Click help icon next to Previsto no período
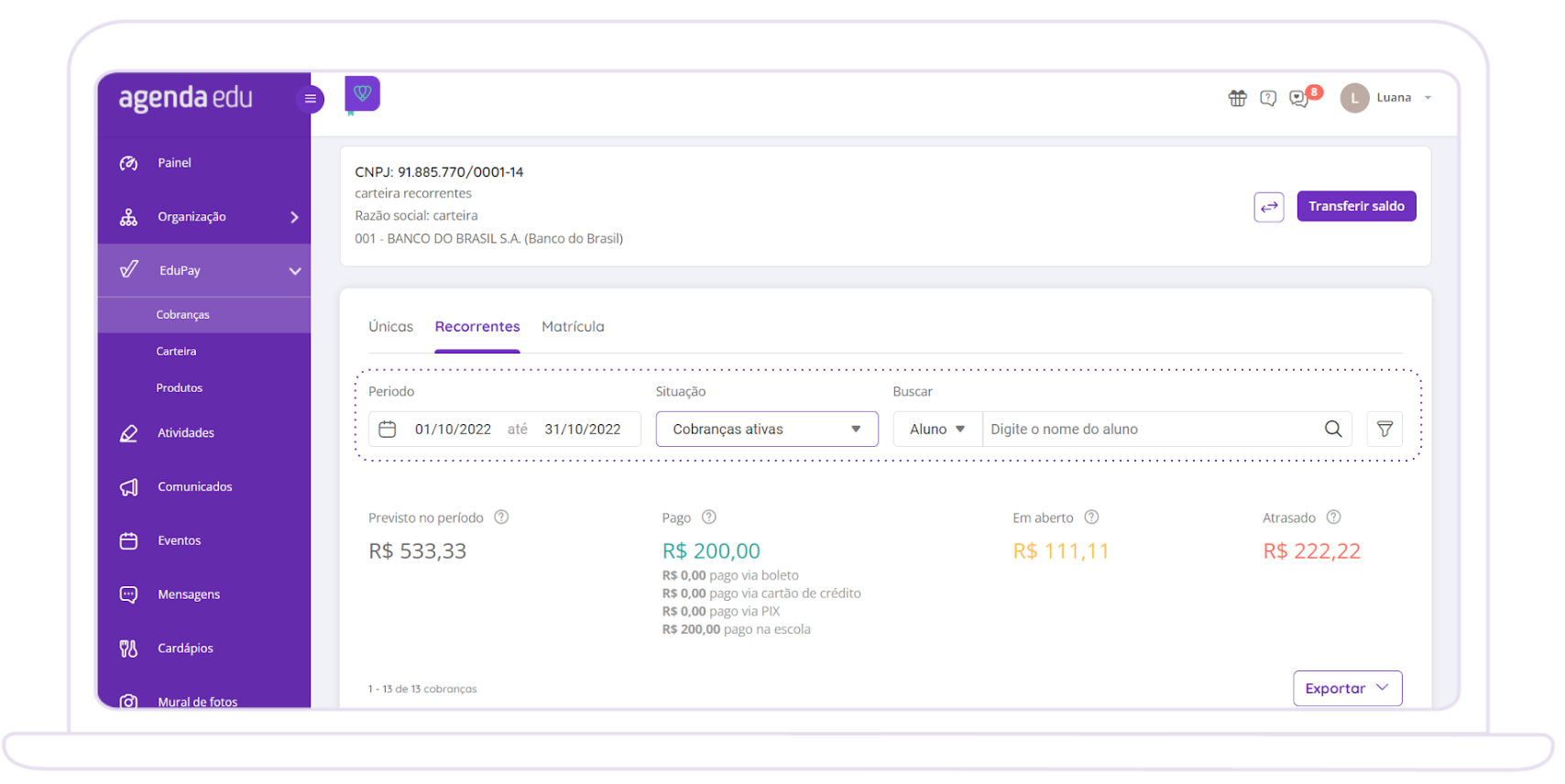This screenshot has width=1565, height=784. click(501, 517)
